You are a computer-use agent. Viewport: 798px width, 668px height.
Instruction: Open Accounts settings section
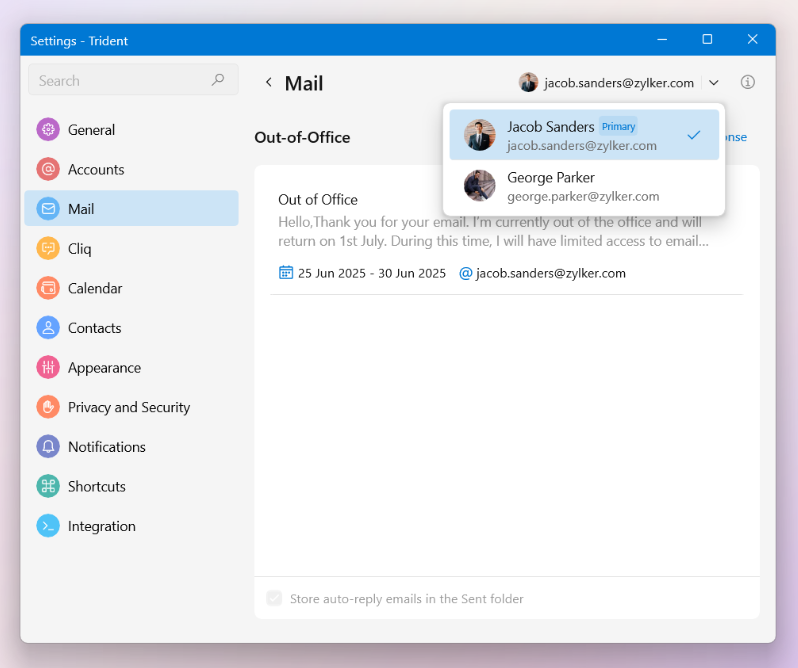pos(131,169)
